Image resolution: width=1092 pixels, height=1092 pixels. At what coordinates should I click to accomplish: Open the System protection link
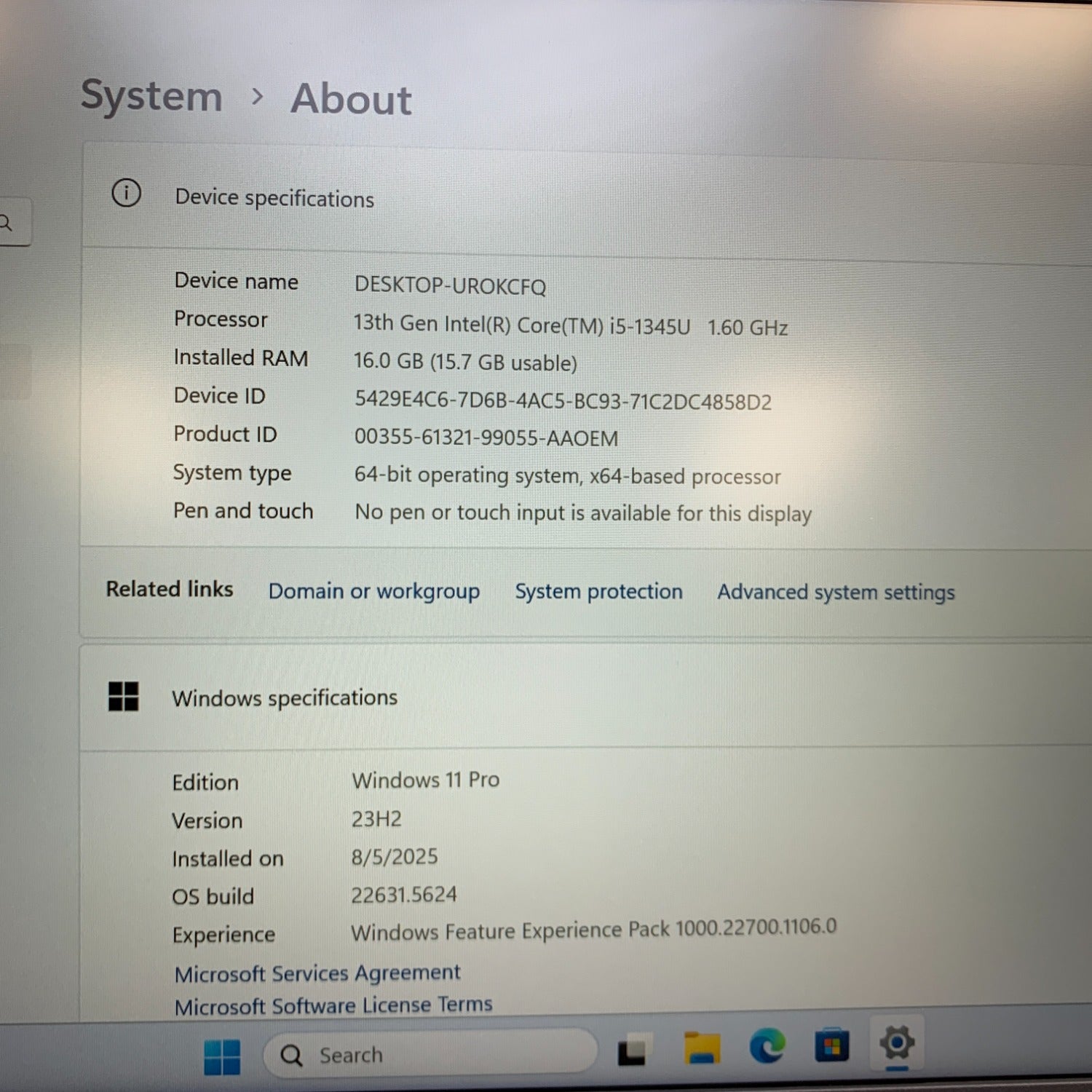click(x=599, y=591)
